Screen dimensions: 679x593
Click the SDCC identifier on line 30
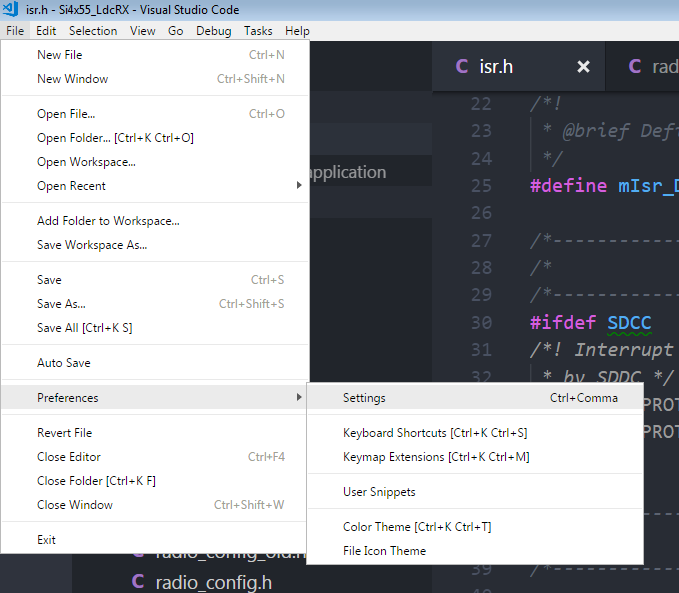[x=630, y=322]
